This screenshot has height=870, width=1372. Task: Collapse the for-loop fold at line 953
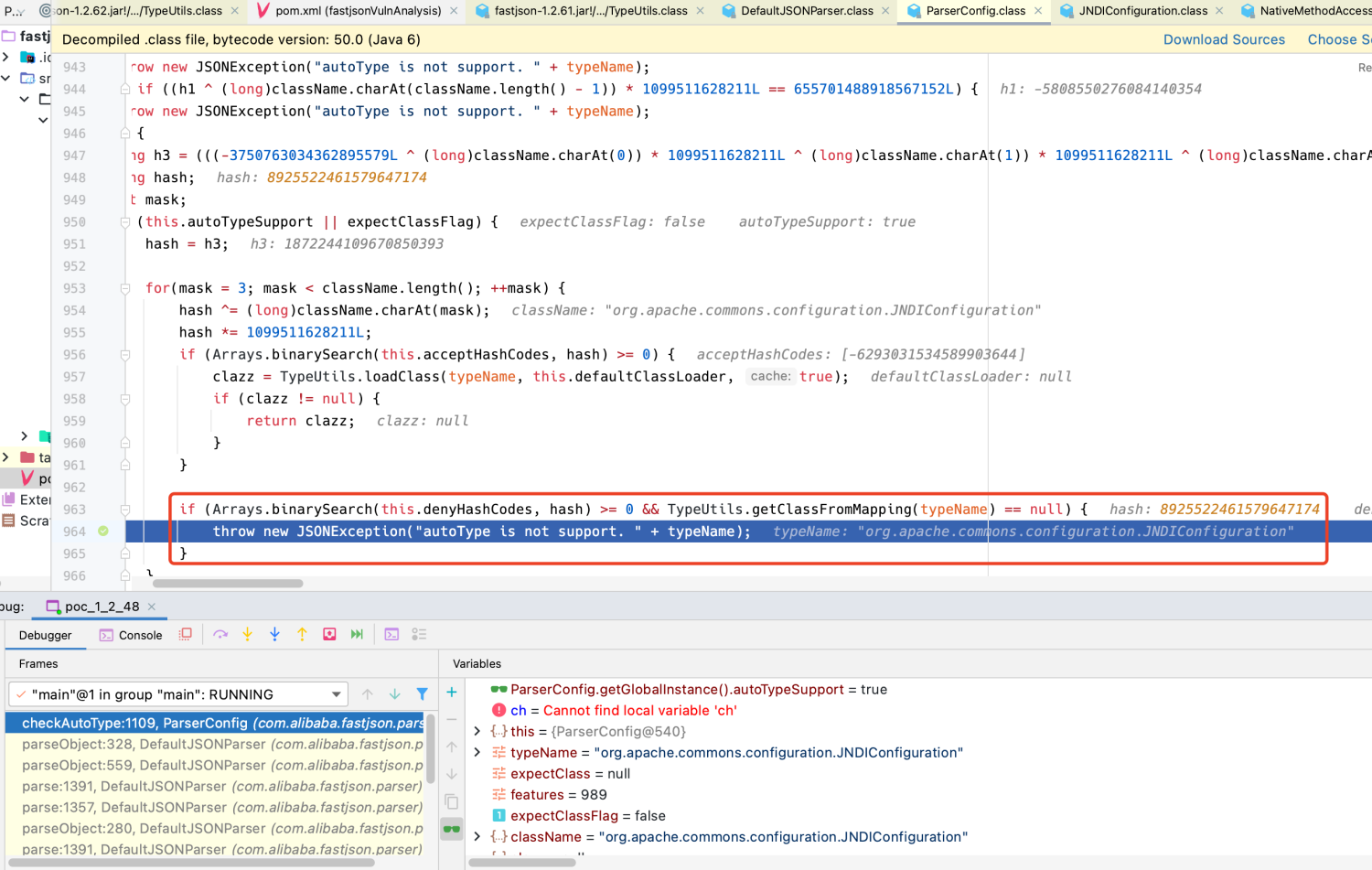pyautogui.click(x=125, y=288)
